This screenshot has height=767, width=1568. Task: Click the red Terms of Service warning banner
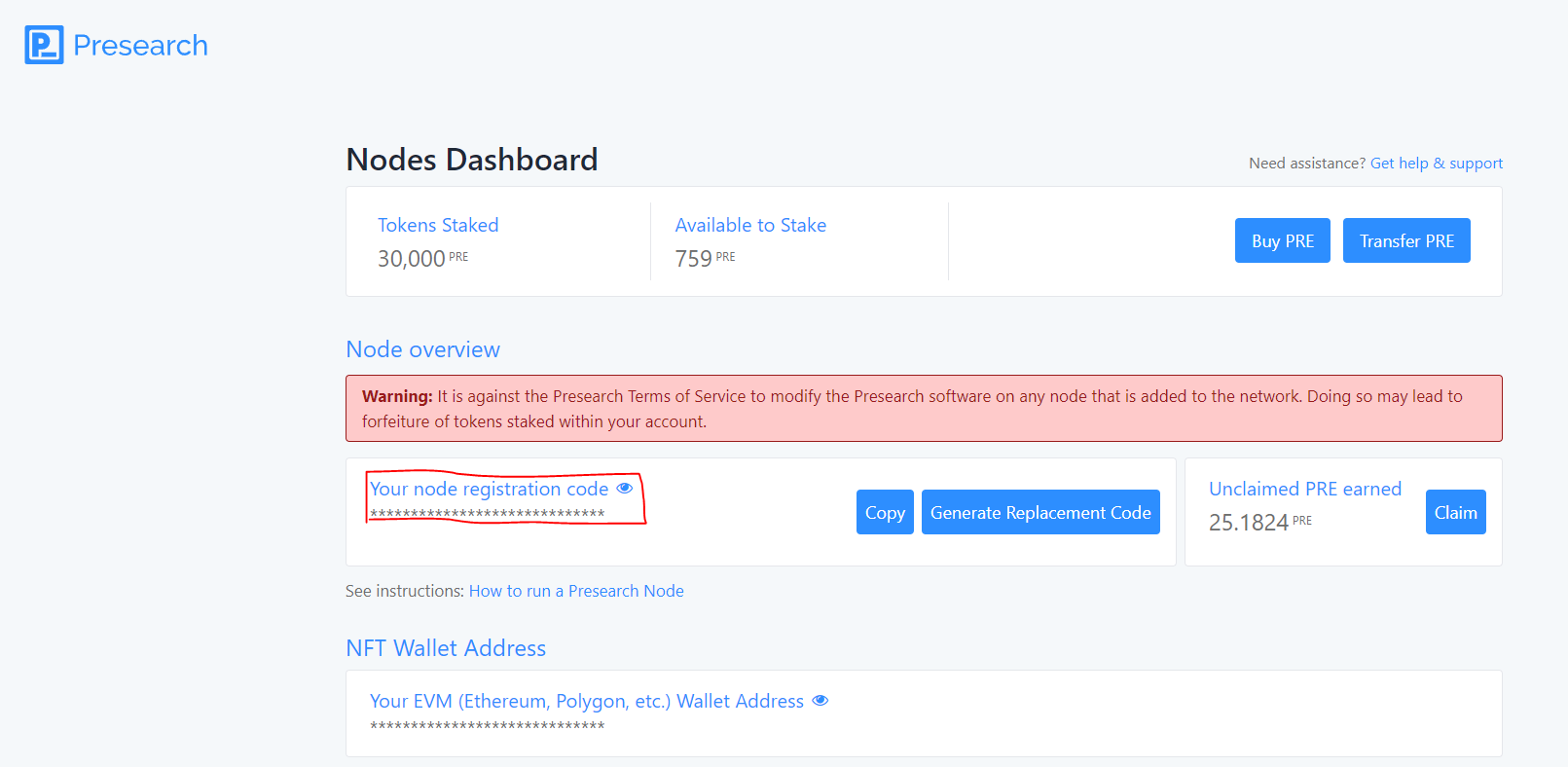coord(923,409)
